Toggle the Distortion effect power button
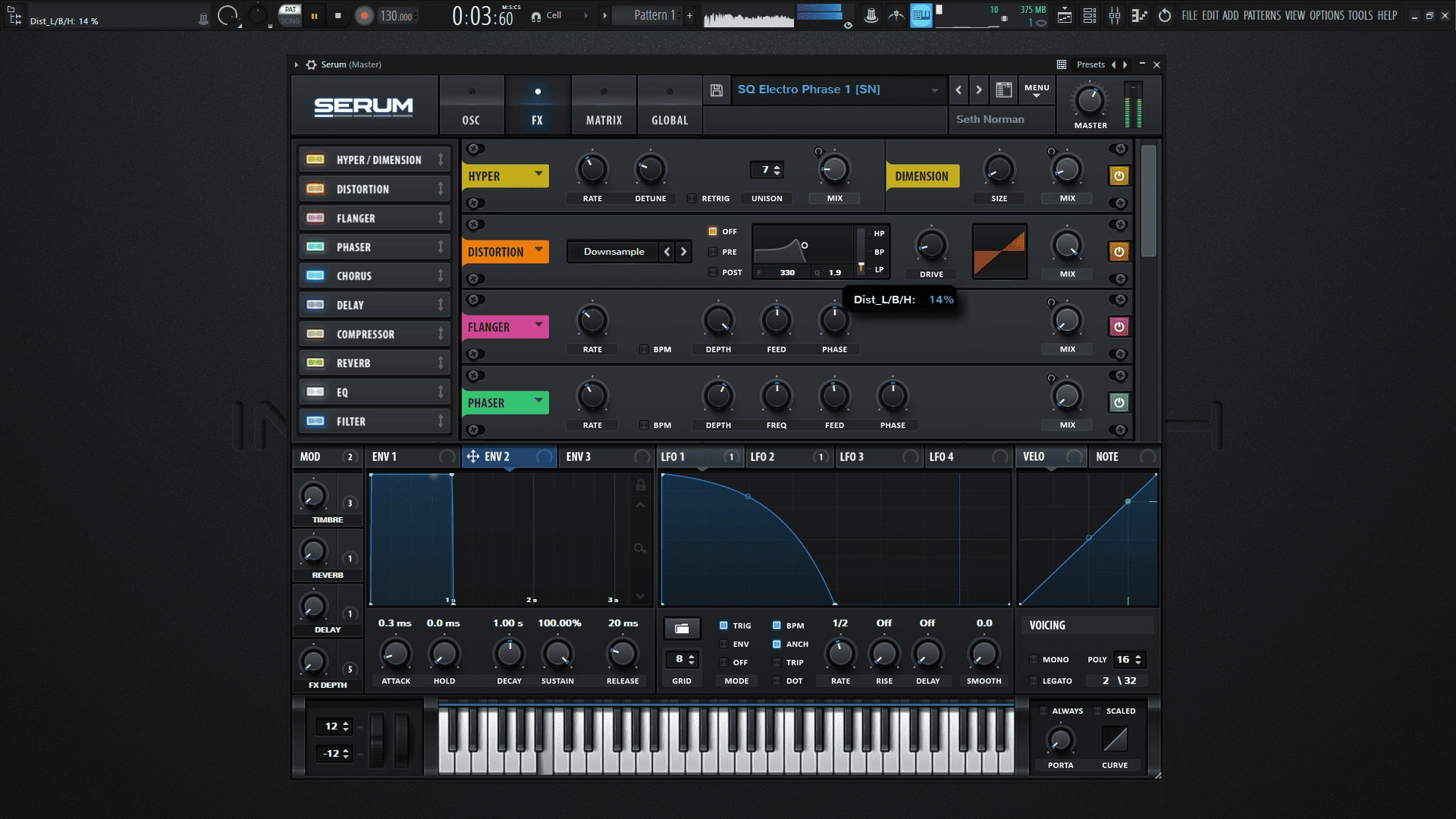The height and width of the screenshot is (819, 1456). [x=1119, y=252]
